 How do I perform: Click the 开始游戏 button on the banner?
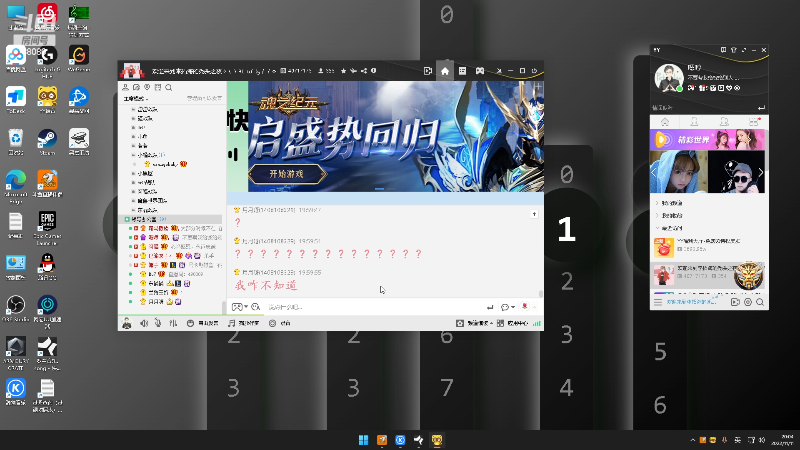click(287, 174)
